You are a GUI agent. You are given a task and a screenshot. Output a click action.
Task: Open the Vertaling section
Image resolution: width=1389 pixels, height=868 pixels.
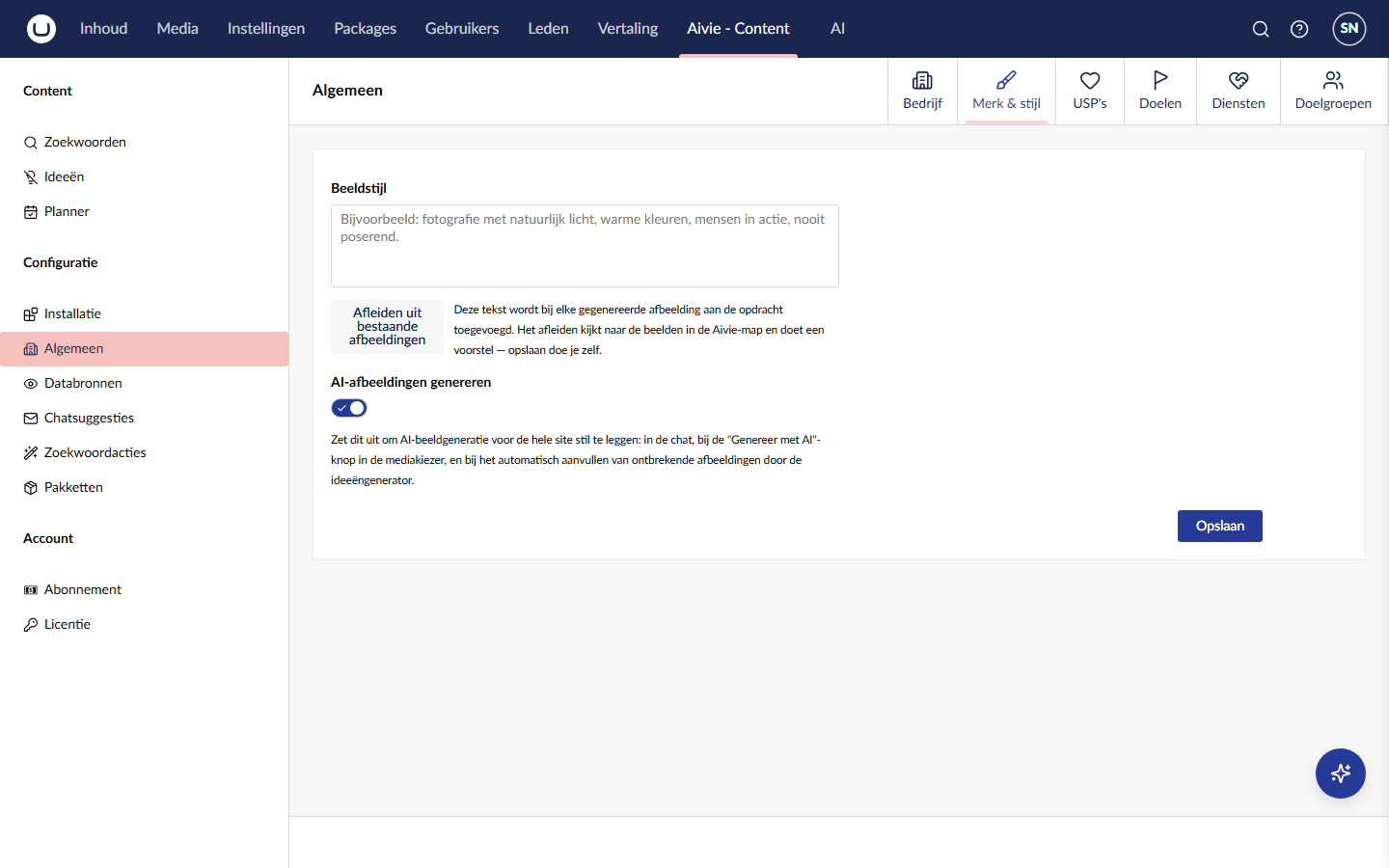(628, 29)
